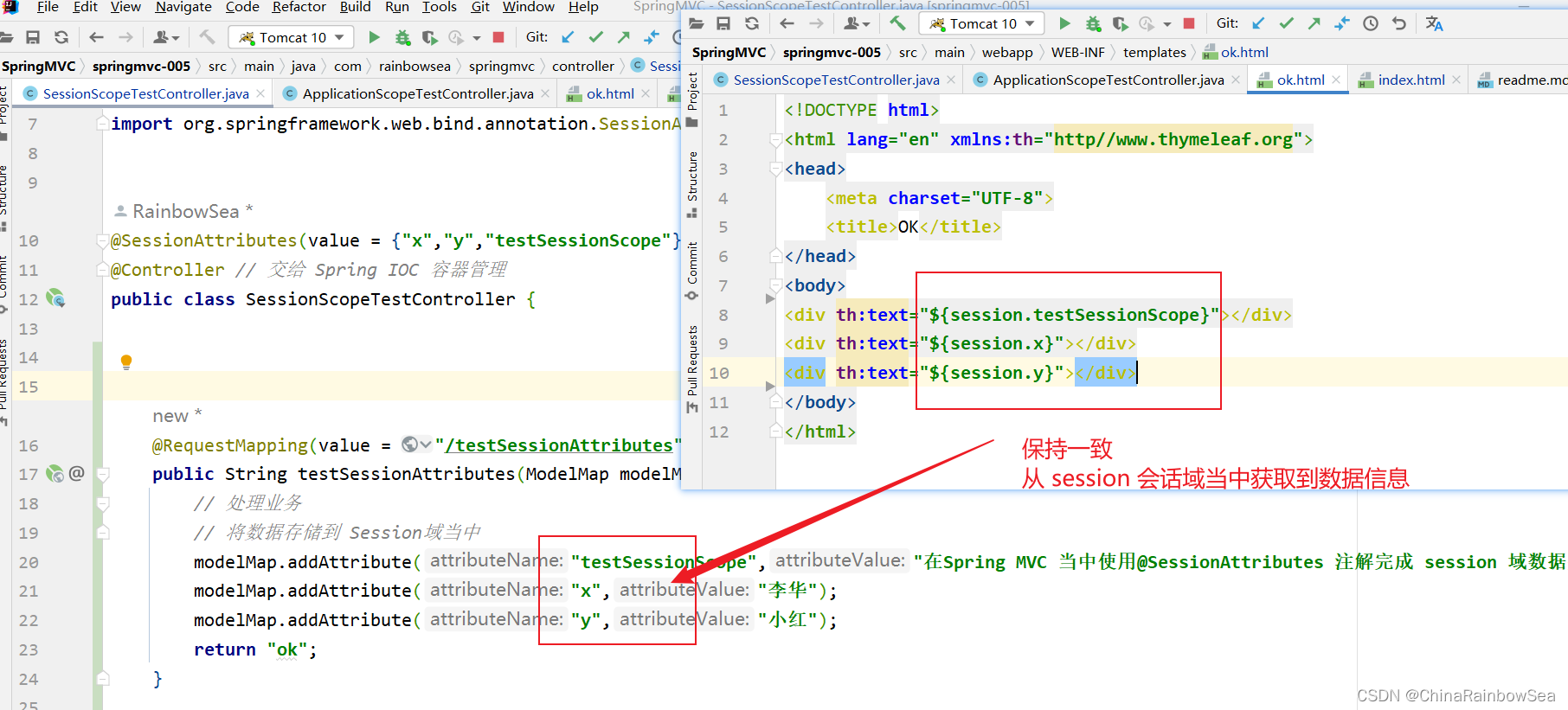Save All in the ok.html window toolbar
Viewport: 1568px width, 710px height.
point(723,23)
